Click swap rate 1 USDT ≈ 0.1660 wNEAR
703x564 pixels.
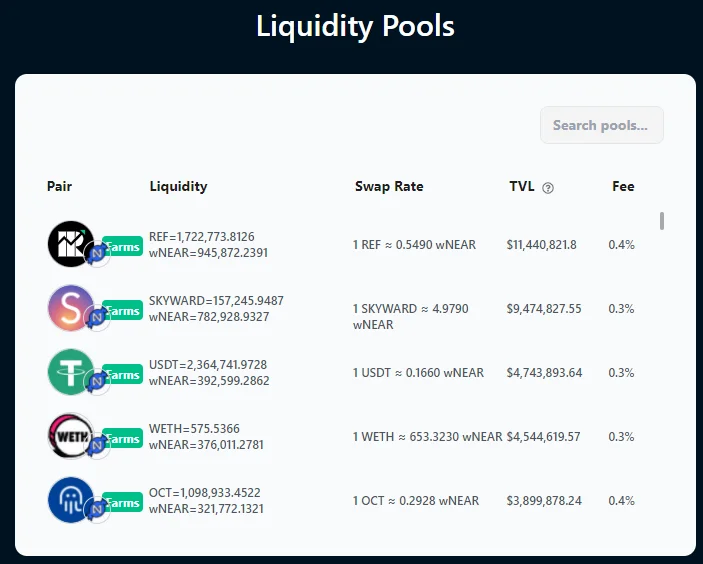pyautogui.click(x=418, y=373)
